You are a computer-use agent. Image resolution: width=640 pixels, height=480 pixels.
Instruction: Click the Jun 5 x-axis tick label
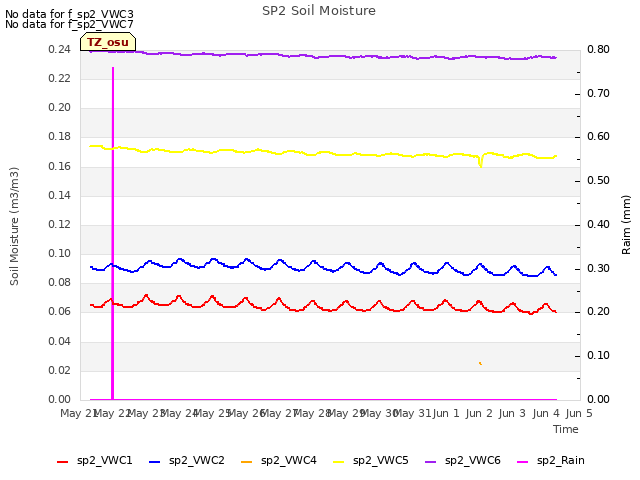coord(579,413)
